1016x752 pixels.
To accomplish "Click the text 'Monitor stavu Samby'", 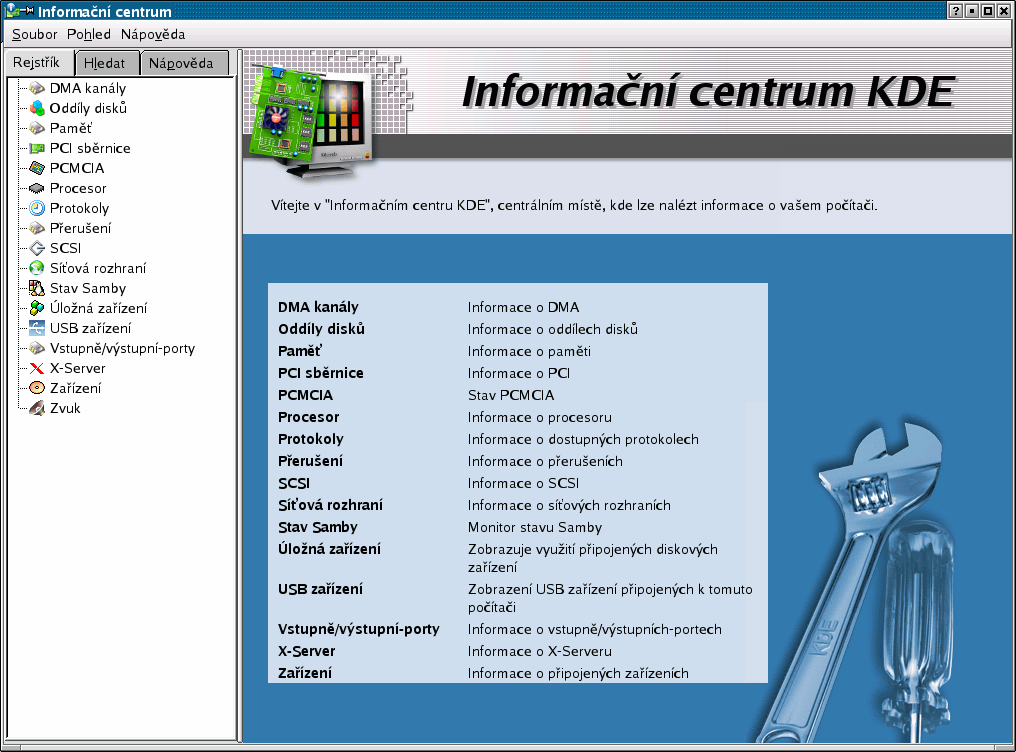I will tap(535, 527).
